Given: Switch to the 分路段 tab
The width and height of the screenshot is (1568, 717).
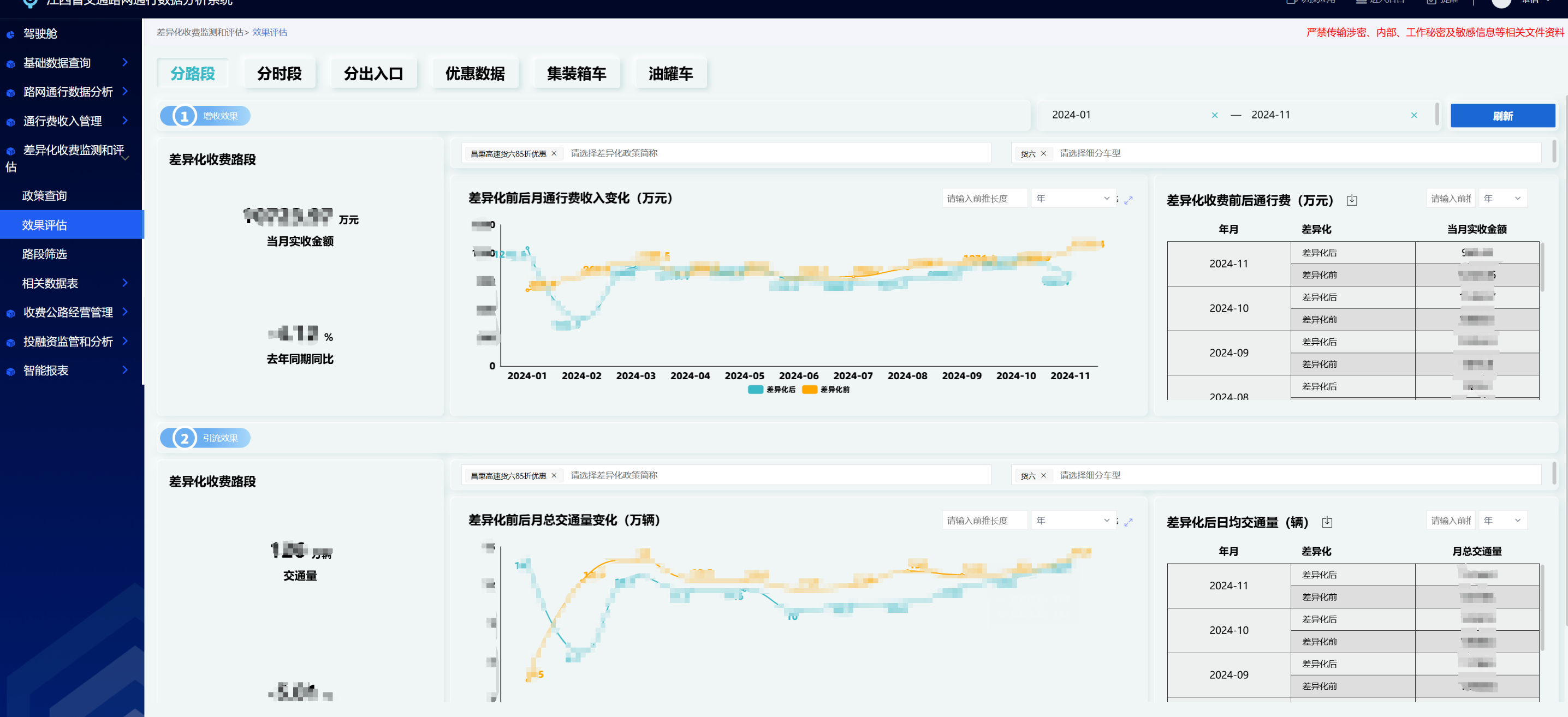Looking at the screenshot, I should pos(192,74).
